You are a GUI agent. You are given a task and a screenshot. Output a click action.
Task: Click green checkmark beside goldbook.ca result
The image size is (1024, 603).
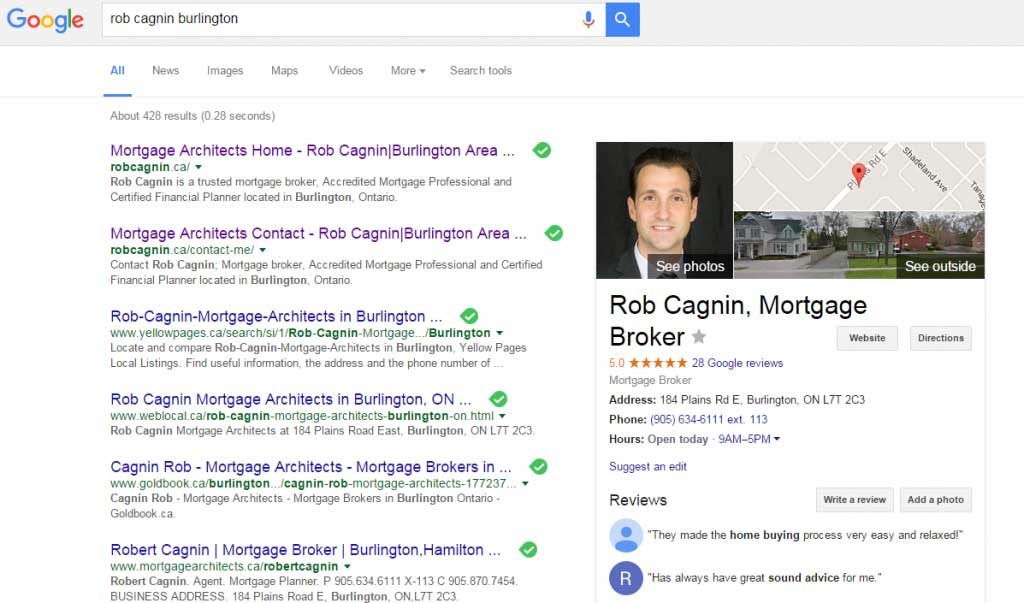tap(538, 466)
